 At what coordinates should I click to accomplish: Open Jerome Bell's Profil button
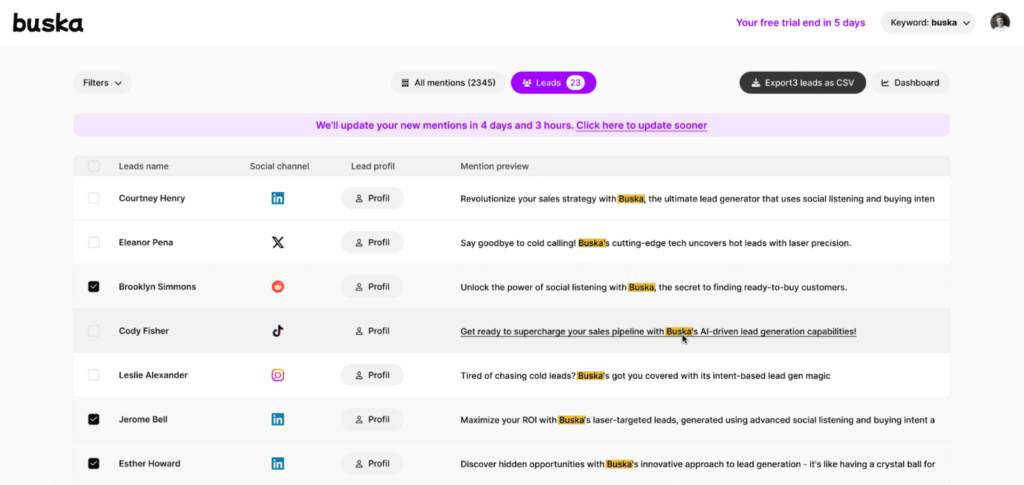click(372, 419)
